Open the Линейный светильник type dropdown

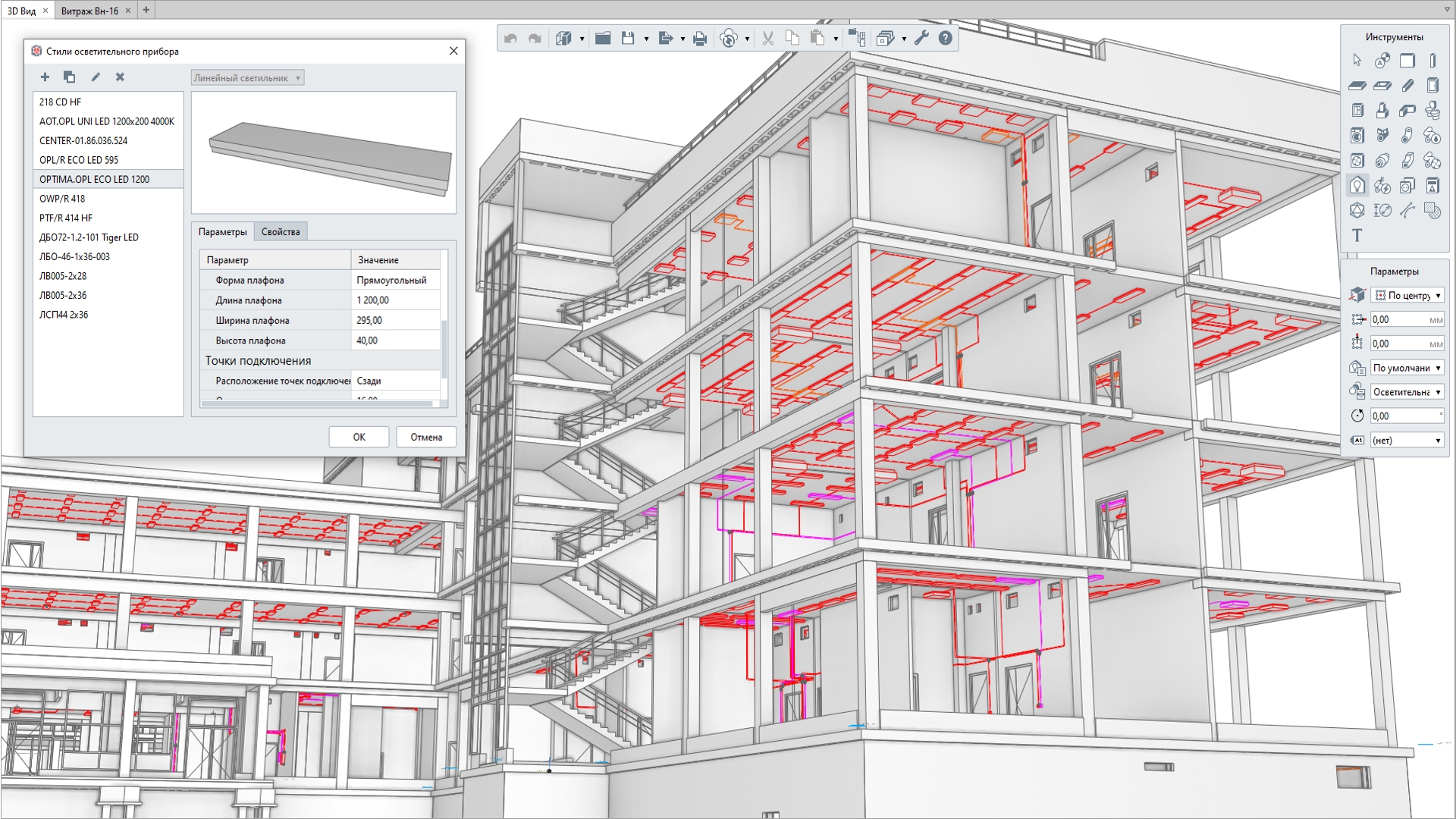point(247,78)
